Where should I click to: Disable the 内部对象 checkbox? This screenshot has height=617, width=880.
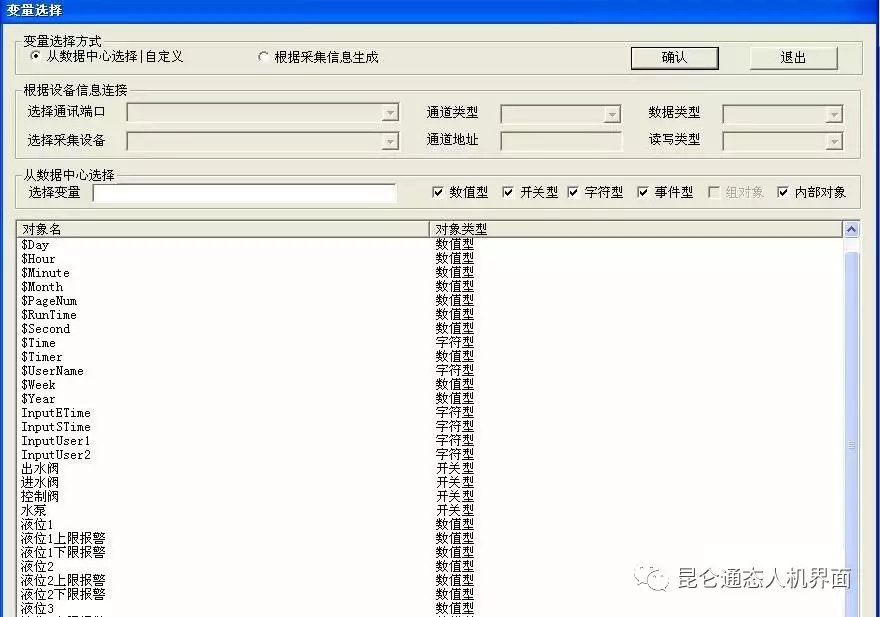(783, 192)
